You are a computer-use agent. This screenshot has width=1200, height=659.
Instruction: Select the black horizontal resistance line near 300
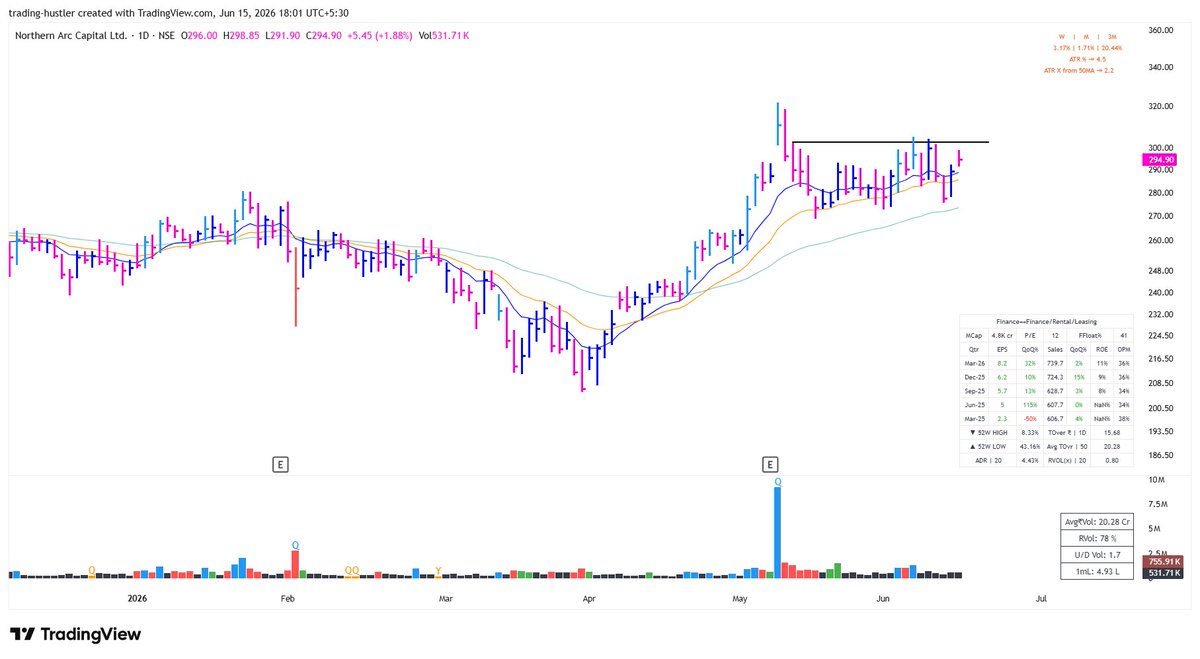[x=890, y=142]
